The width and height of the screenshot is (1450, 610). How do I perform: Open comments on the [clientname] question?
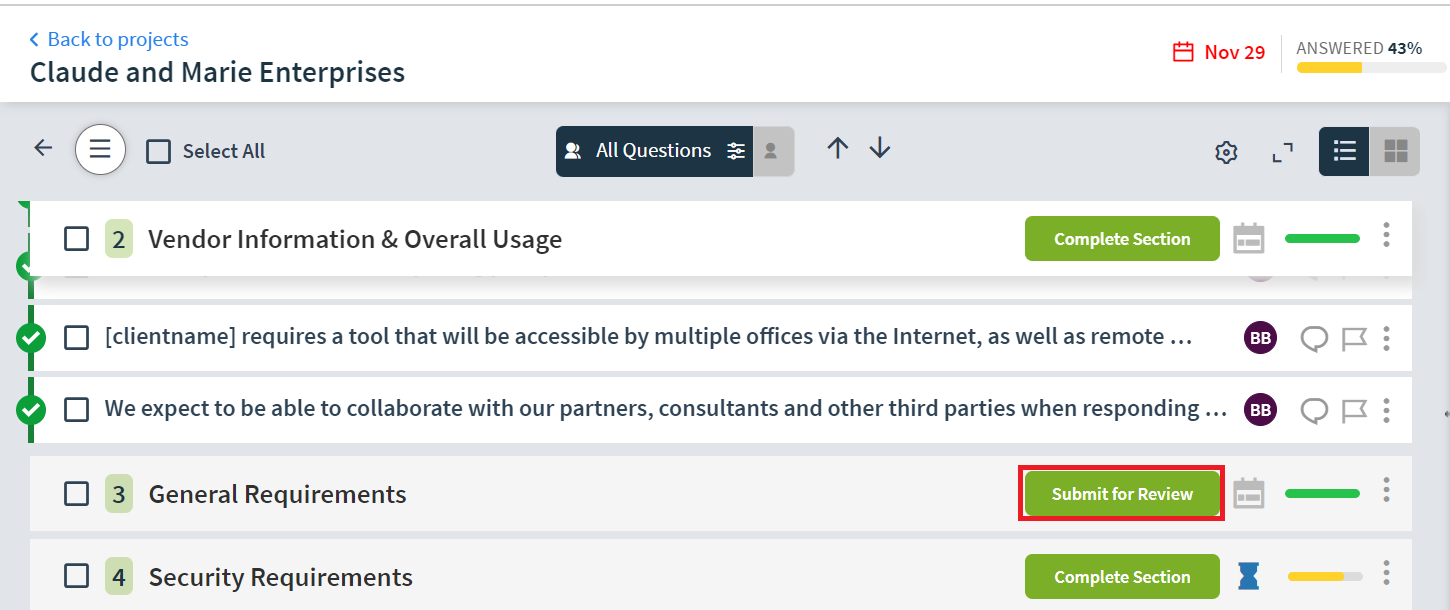pos(1314,339)
